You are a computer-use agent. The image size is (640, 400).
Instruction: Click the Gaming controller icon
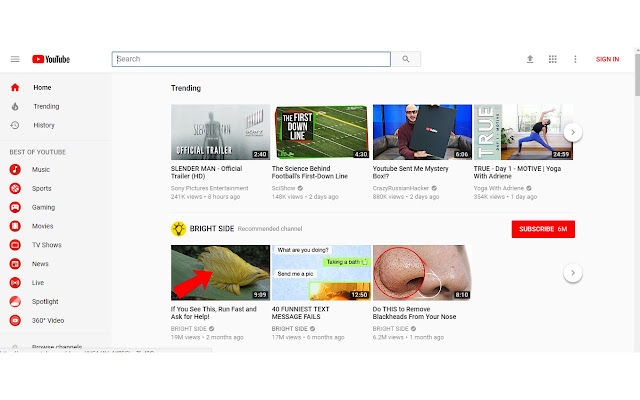[15, 207]
